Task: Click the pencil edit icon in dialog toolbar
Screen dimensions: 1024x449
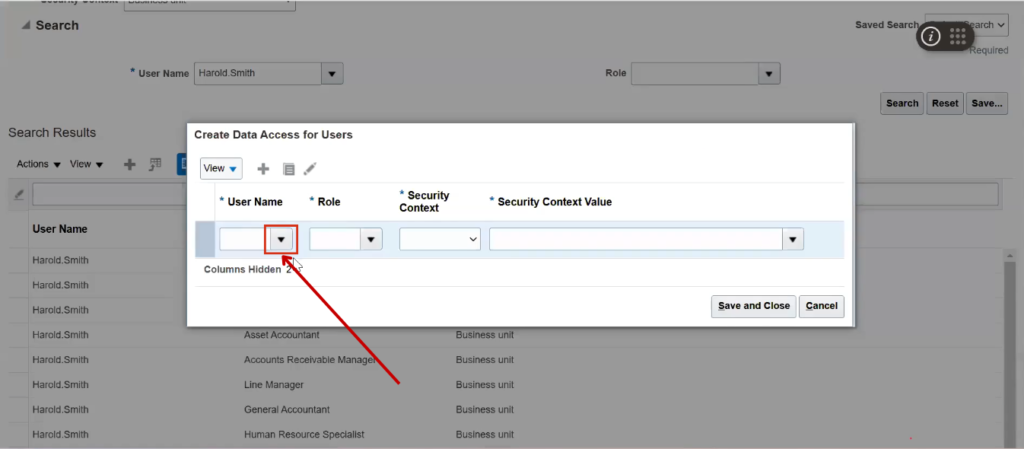Action: [x=310, y=169]
